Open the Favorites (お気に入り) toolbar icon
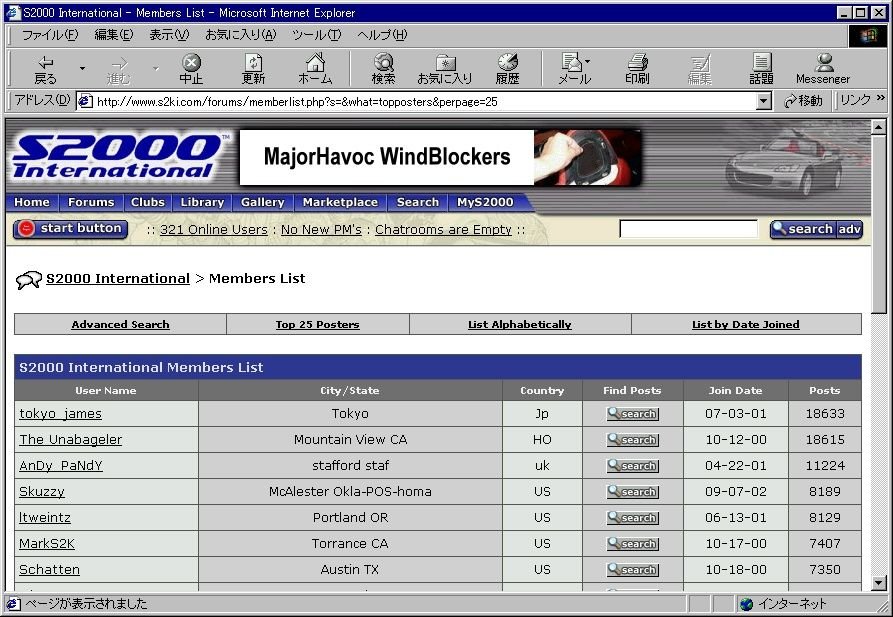The image size is (893, 617). click(445, 69)
